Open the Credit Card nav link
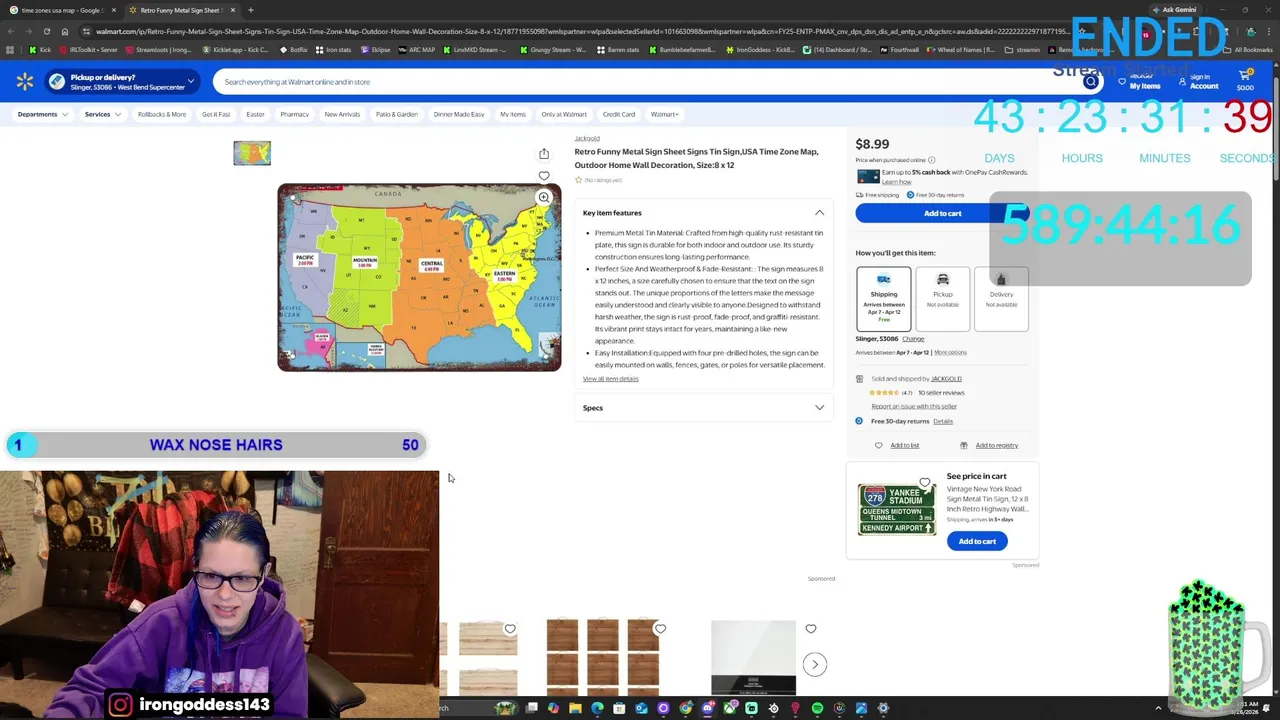Image resolution: width=1280 pixels, height=720 pixels. click(x=619, y=114)
